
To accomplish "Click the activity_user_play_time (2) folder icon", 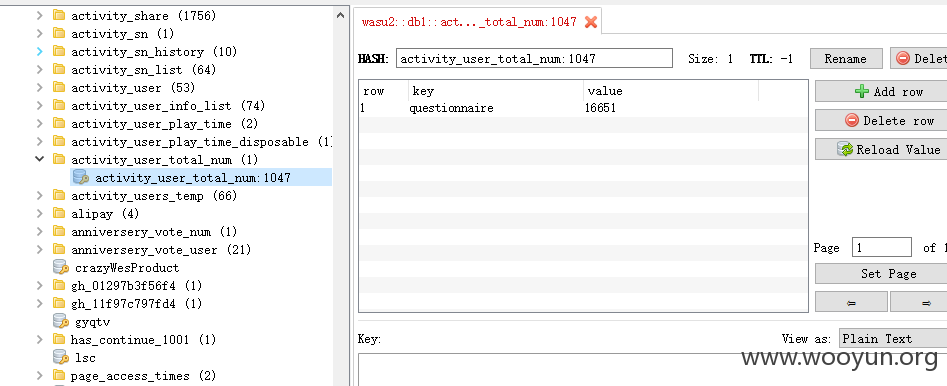I will [x=59, y=123].
